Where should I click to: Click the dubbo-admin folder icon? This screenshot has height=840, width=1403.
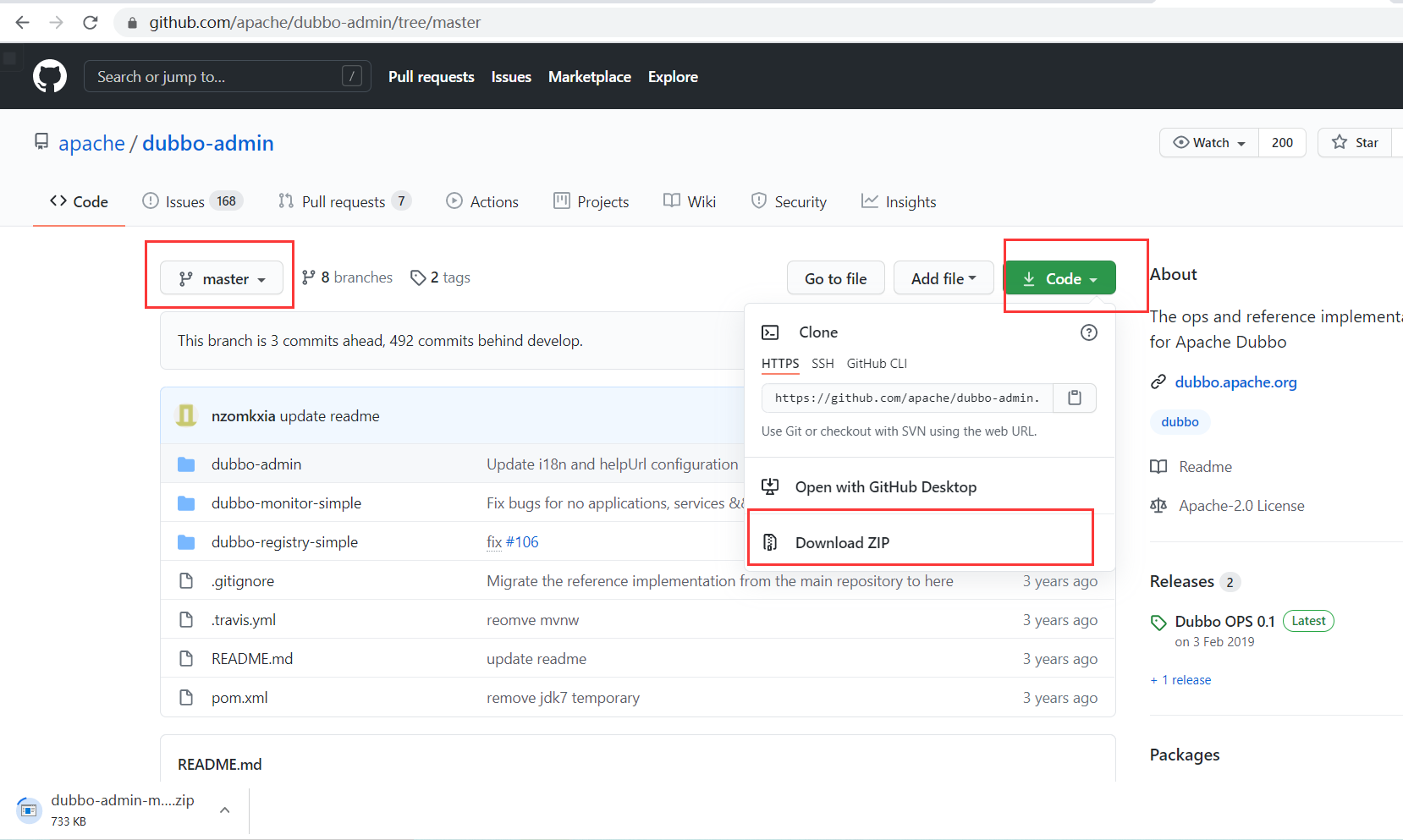[186, 464]
